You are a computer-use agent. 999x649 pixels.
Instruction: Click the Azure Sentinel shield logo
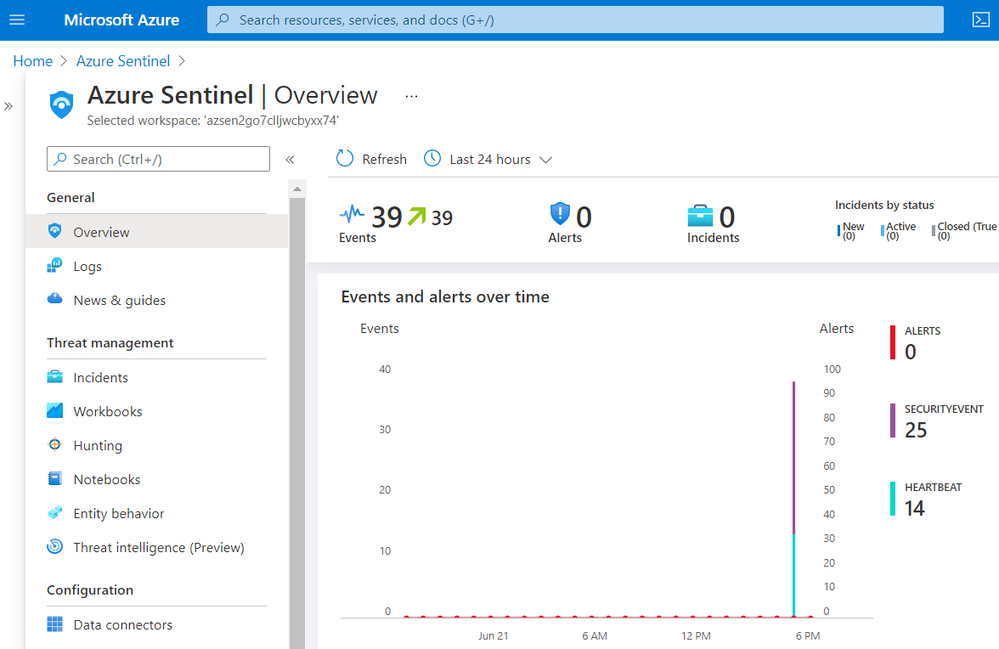[x=62, y=104]
